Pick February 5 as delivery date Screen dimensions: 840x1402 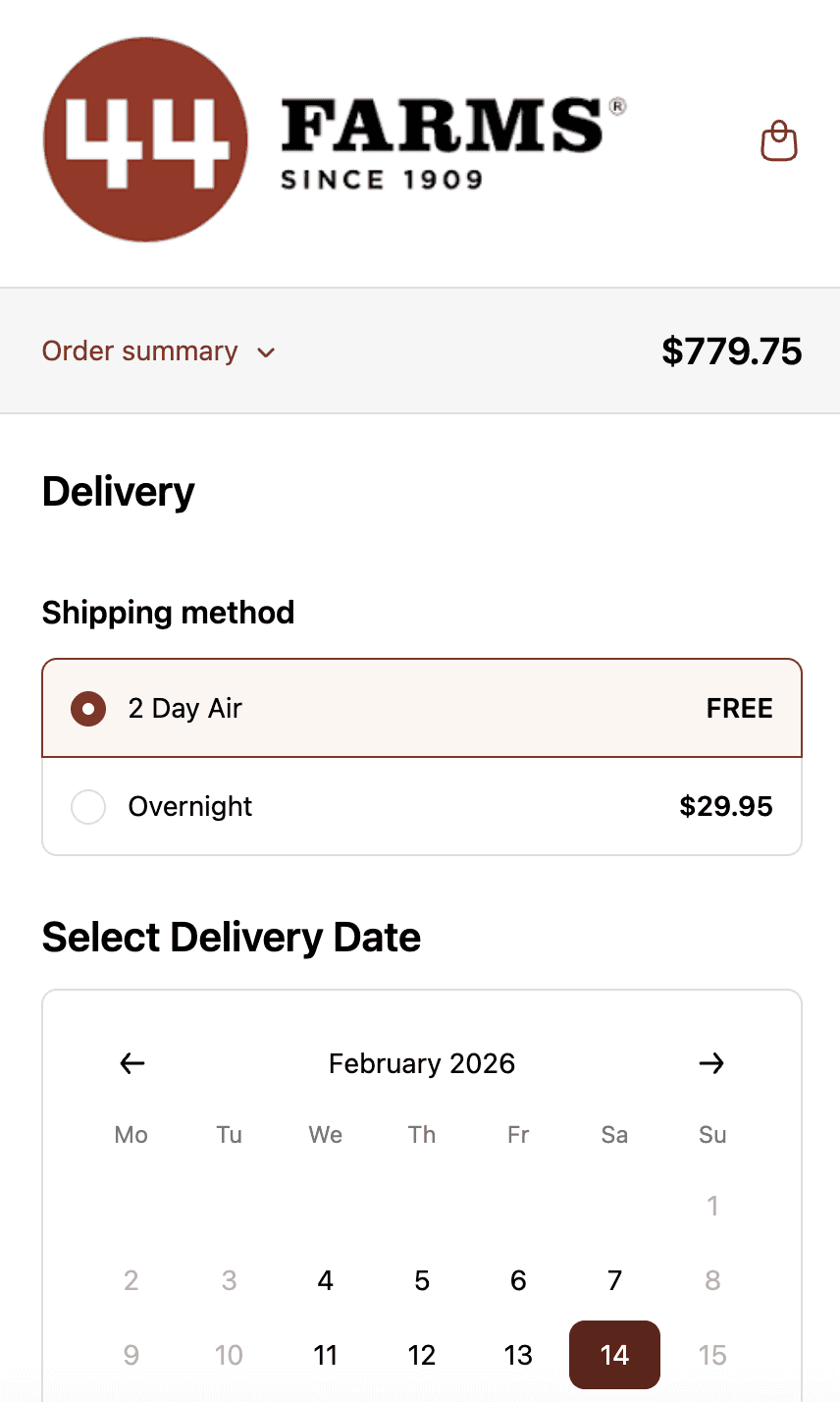[422, 1280]
